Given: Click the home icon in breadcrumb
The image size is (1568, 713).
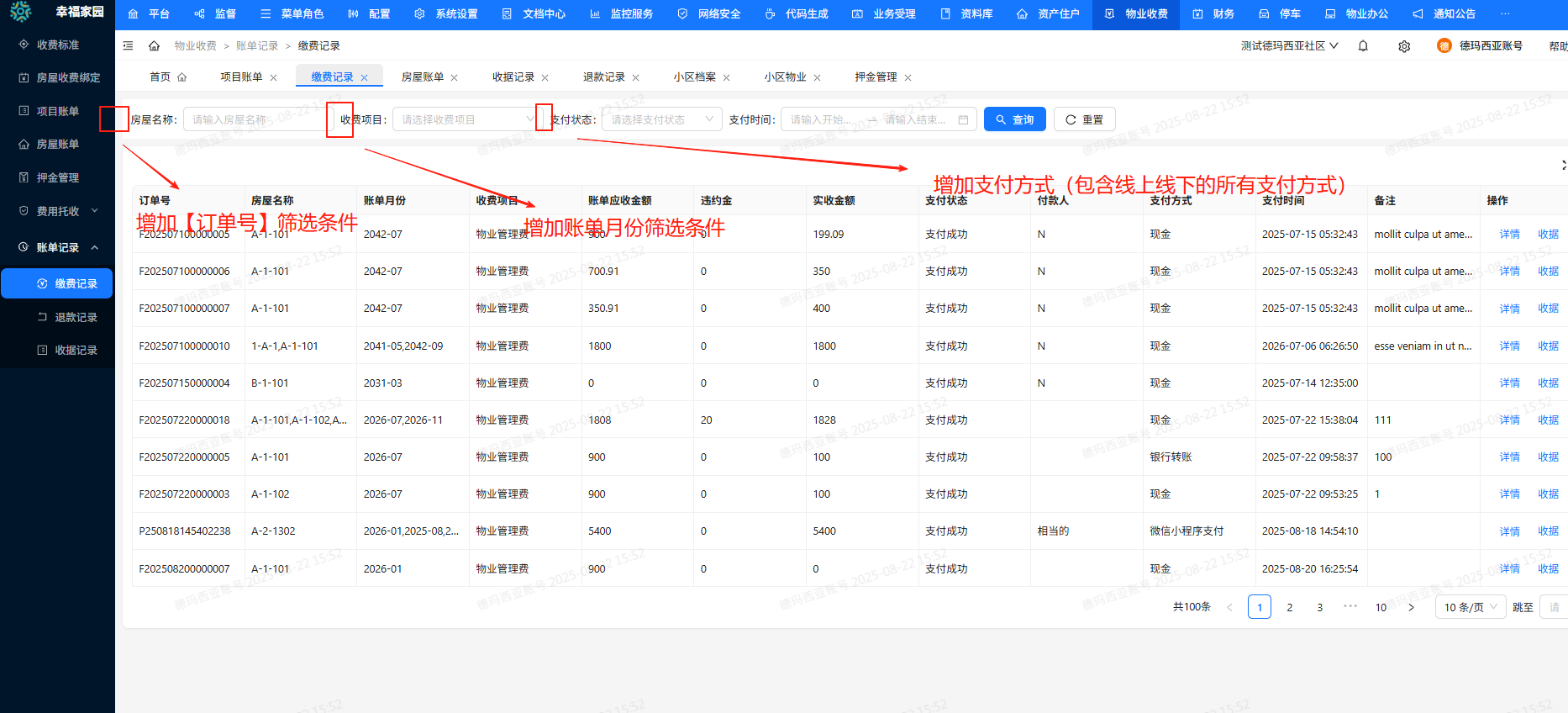Looking at the screenshot, I should [154, 45].
